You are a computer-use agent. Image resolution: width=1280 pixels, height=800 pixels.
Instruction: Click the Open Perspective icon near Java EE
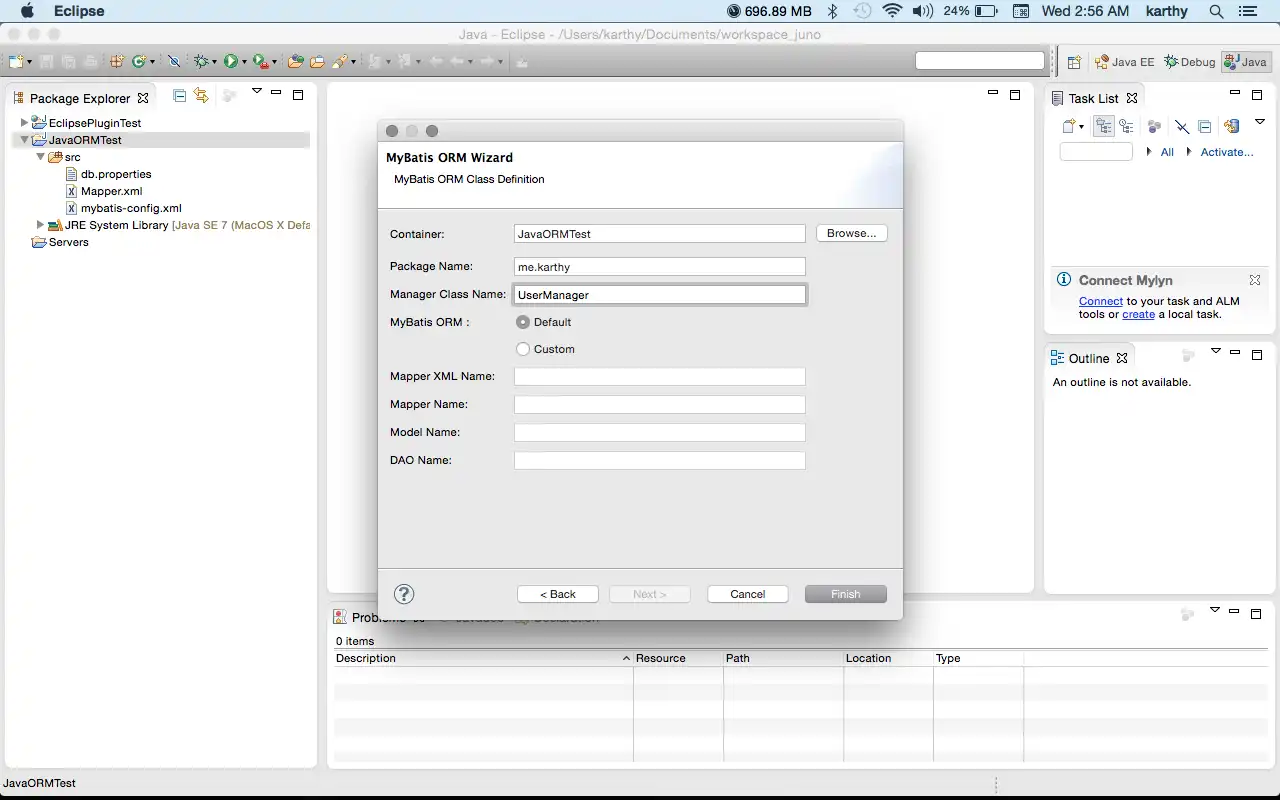pos(1074,62)
